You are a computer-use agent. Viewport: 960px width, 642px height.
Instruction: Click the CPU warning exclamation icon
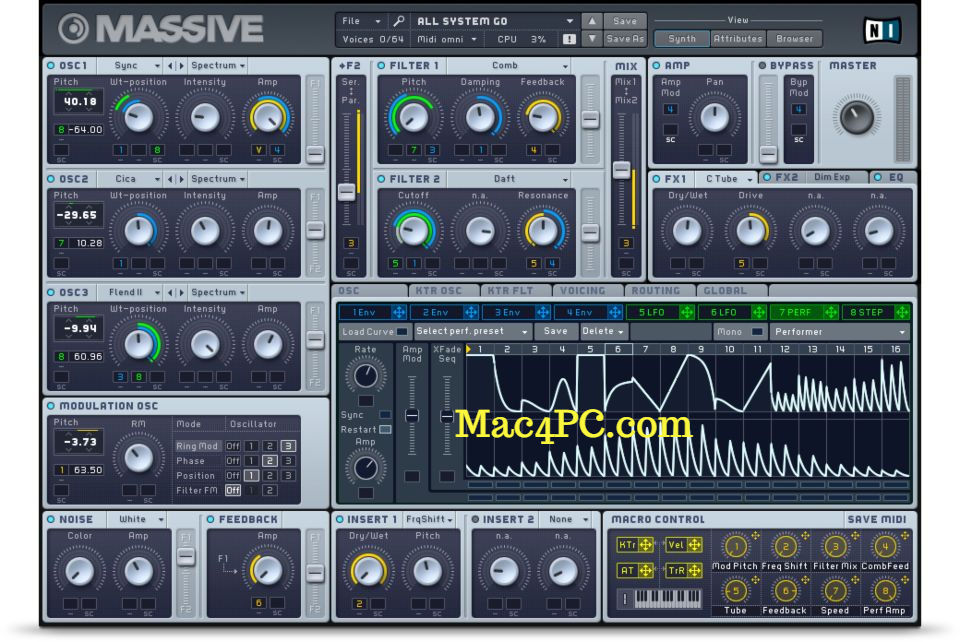coord(569,39)
